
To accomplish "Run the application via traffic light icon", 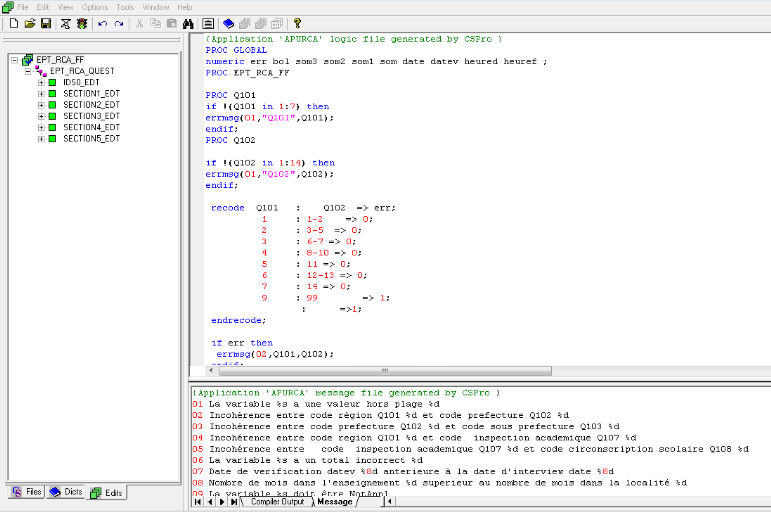I will click(x=82, y=23).
